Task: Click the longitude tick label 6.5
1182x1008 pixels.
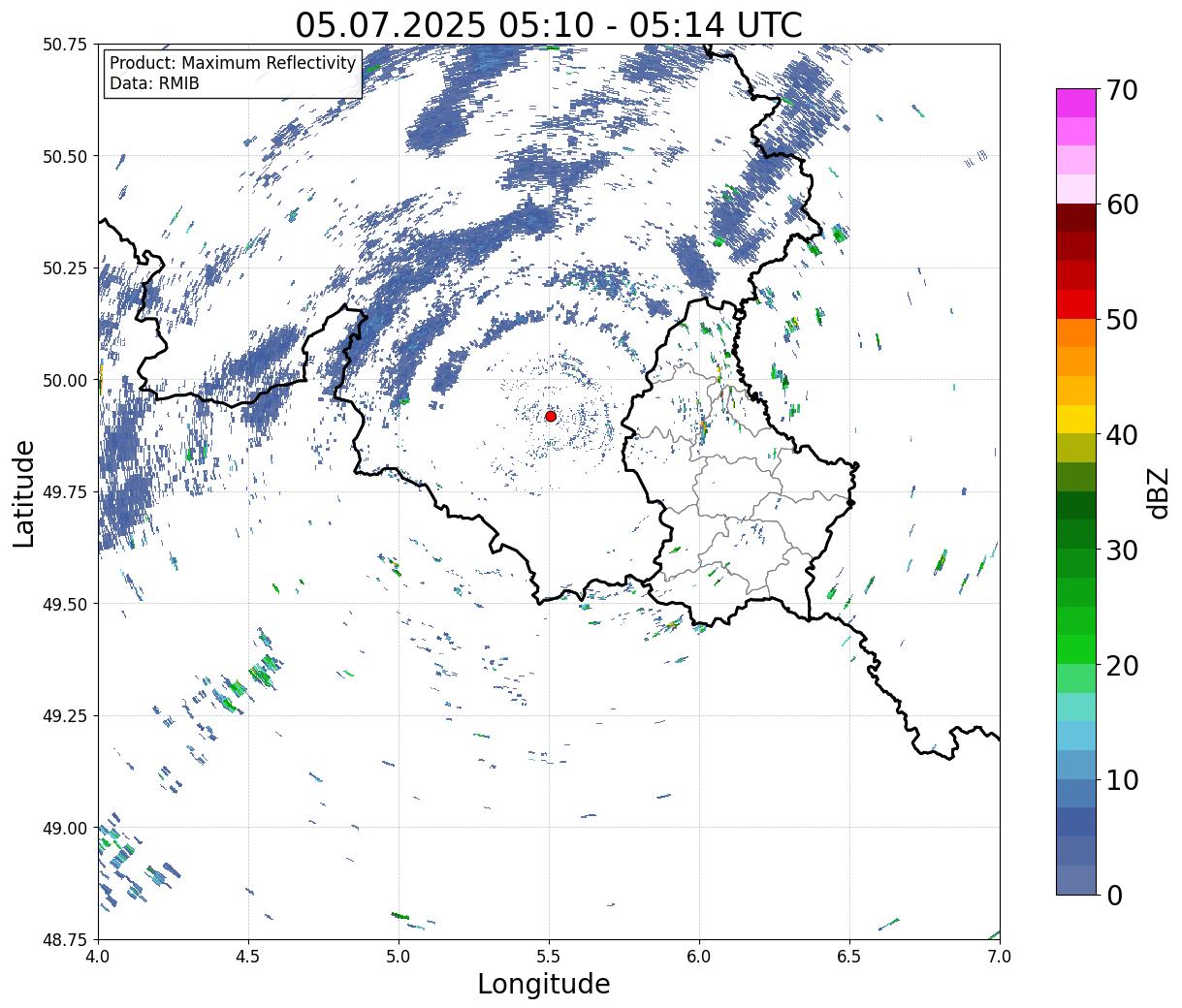Action: [x=849, y=957]
